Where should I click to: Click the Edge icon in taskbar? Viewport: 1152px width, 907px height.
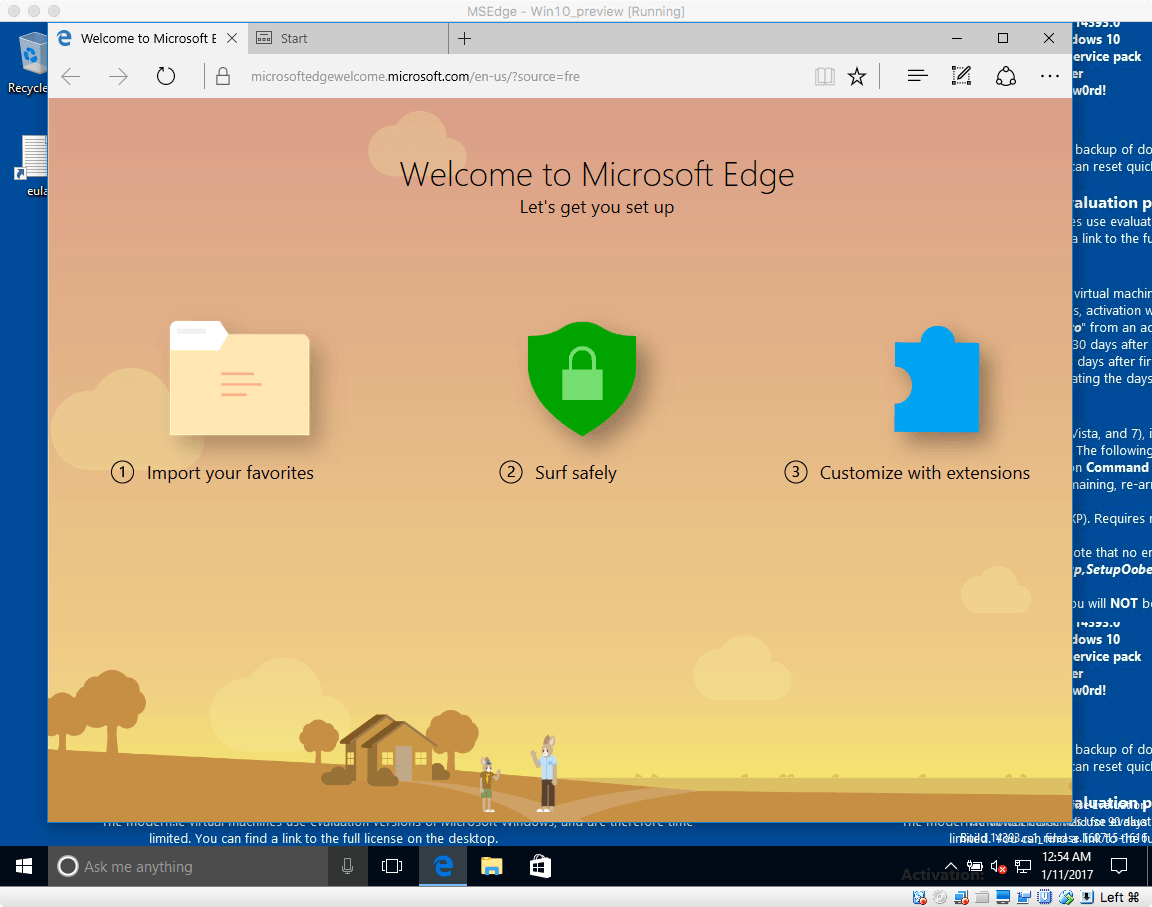(x=443, y=867)
